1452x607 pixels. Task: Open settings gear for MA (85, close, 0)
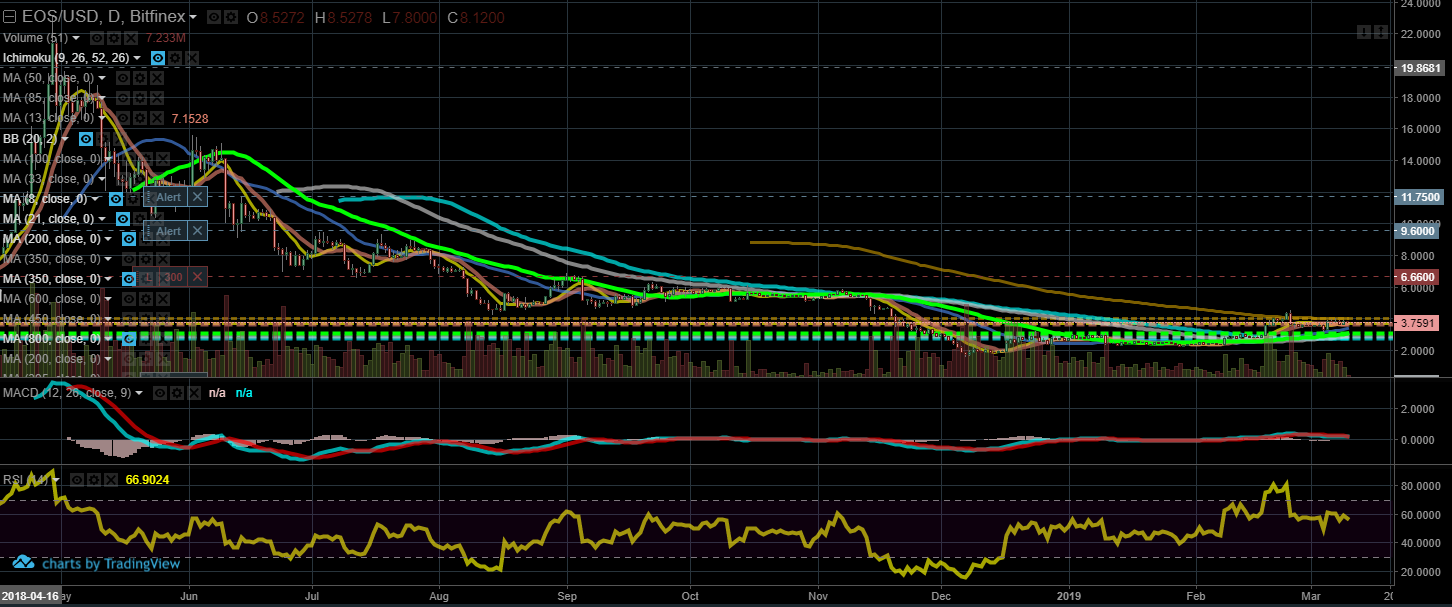point(140,98)
